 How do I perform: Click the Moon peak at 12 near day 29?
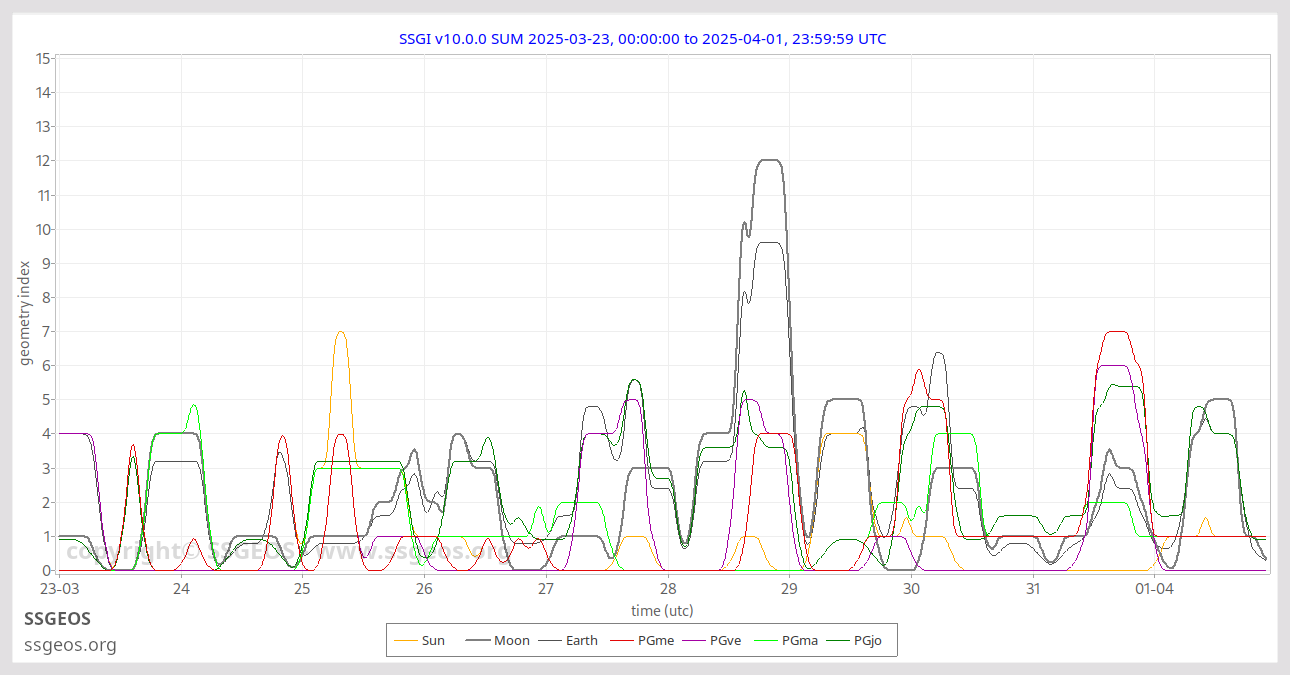coord(769,160)
